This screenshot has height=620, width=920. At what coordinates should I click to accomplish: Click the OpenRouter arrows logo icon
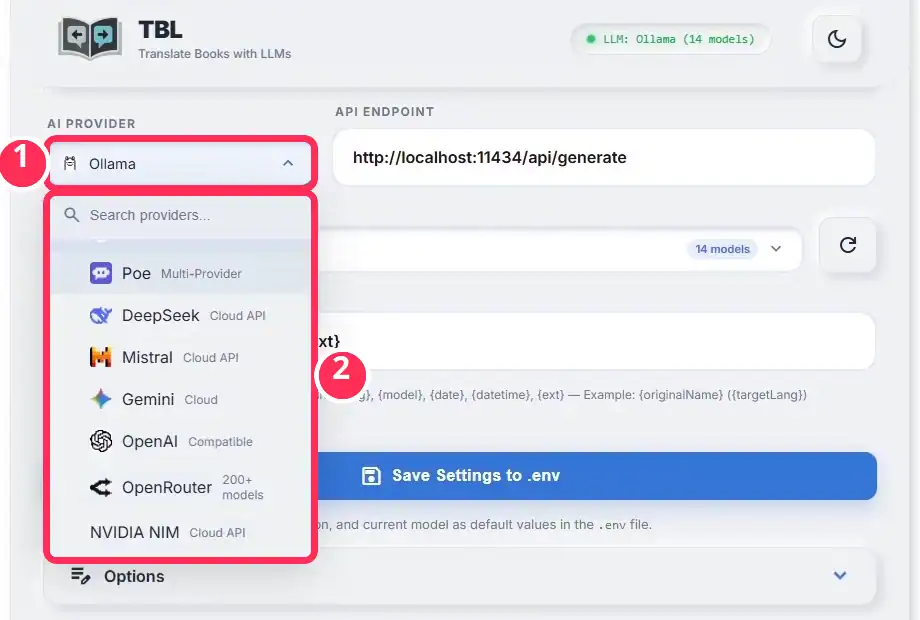tap(101, 487)
